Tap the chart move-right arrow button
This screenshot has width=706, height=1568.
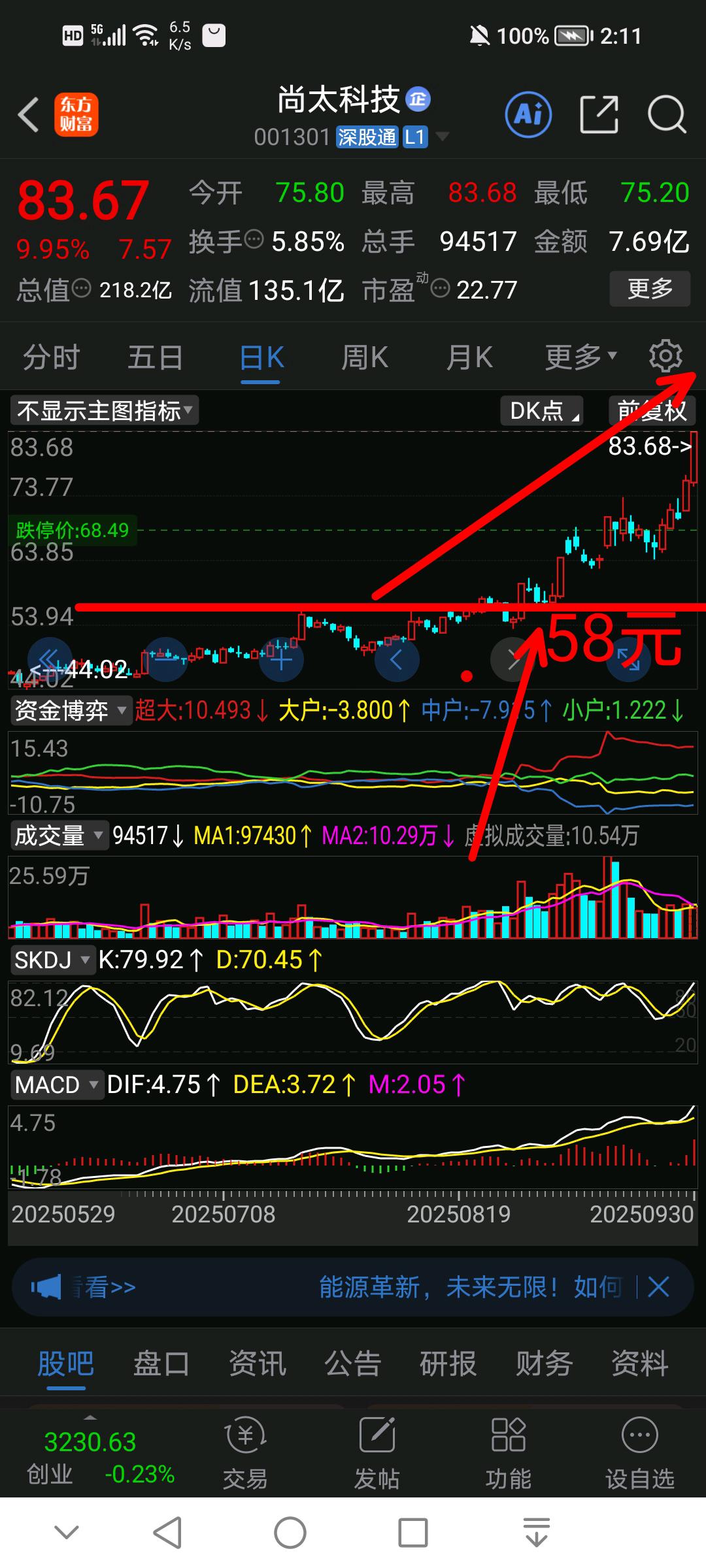(513, 659)
